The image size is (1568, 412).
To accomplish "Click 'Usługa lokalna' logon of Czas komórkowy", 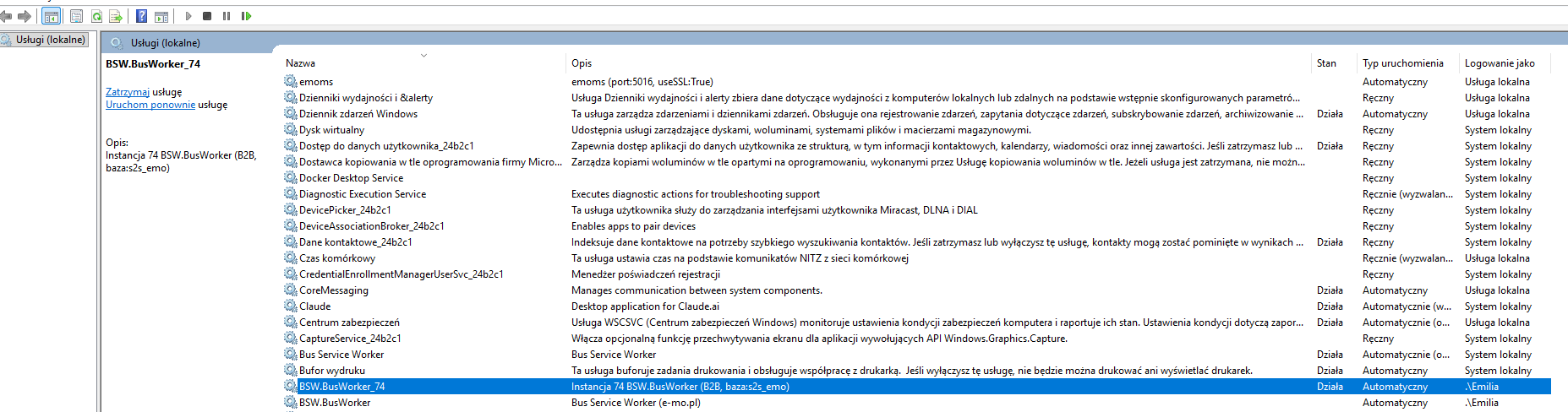I will click(x=1497, y=258).
